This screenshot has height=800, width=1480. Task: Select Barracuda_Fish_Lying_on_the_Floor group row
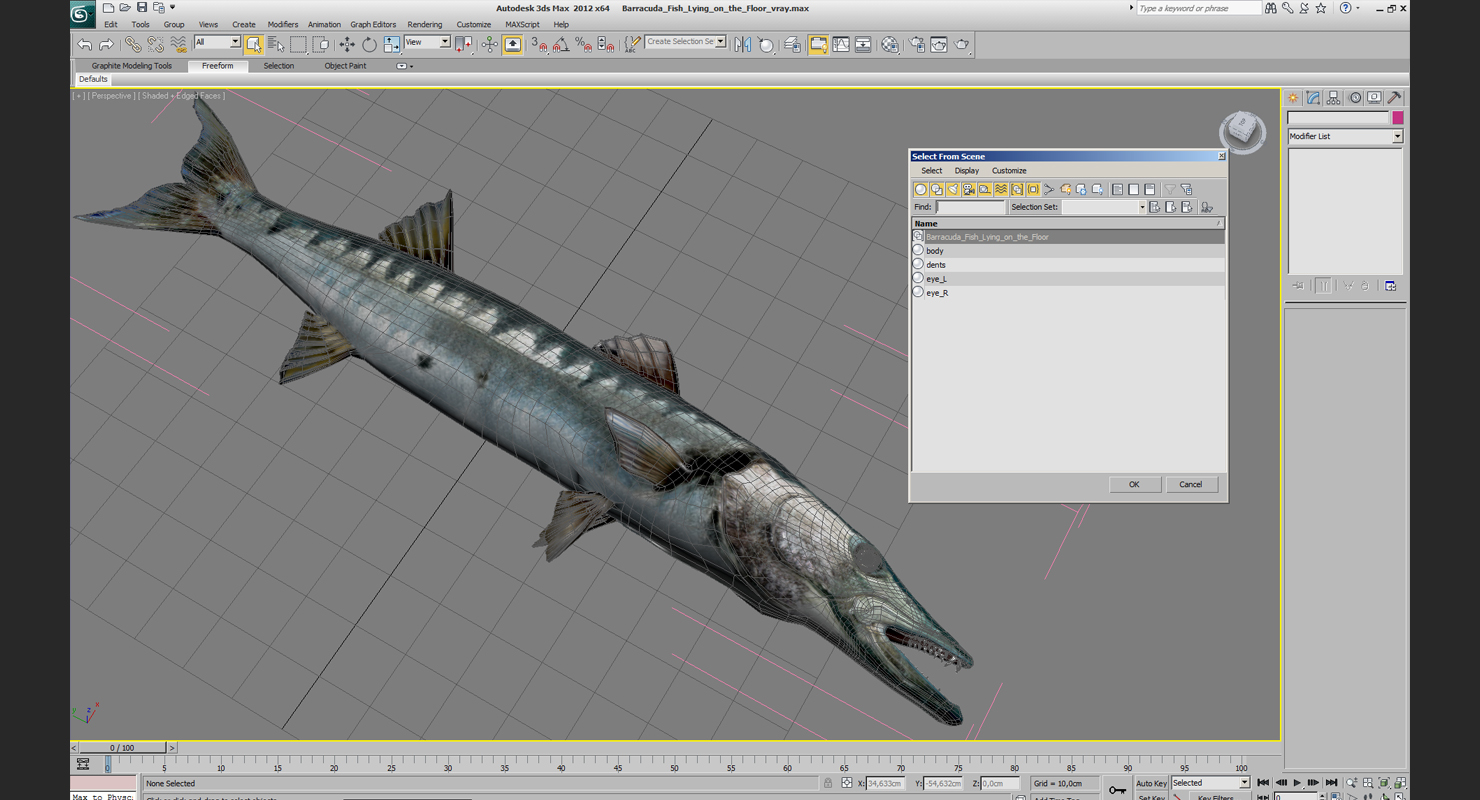click(1067, 237)
